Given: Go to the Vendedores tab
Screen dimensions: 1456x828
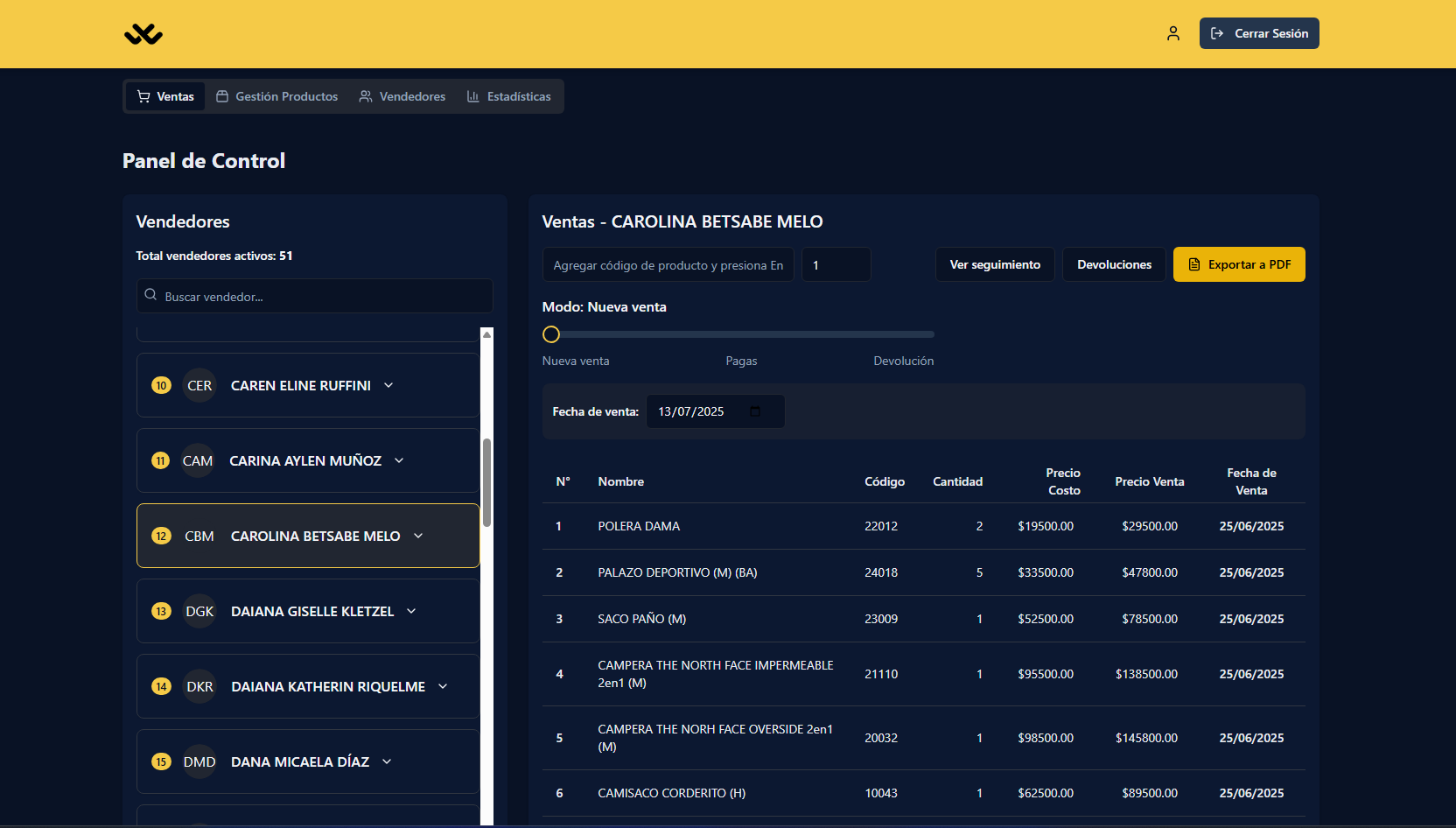Looking at the screenshot, I should point(402,96).
